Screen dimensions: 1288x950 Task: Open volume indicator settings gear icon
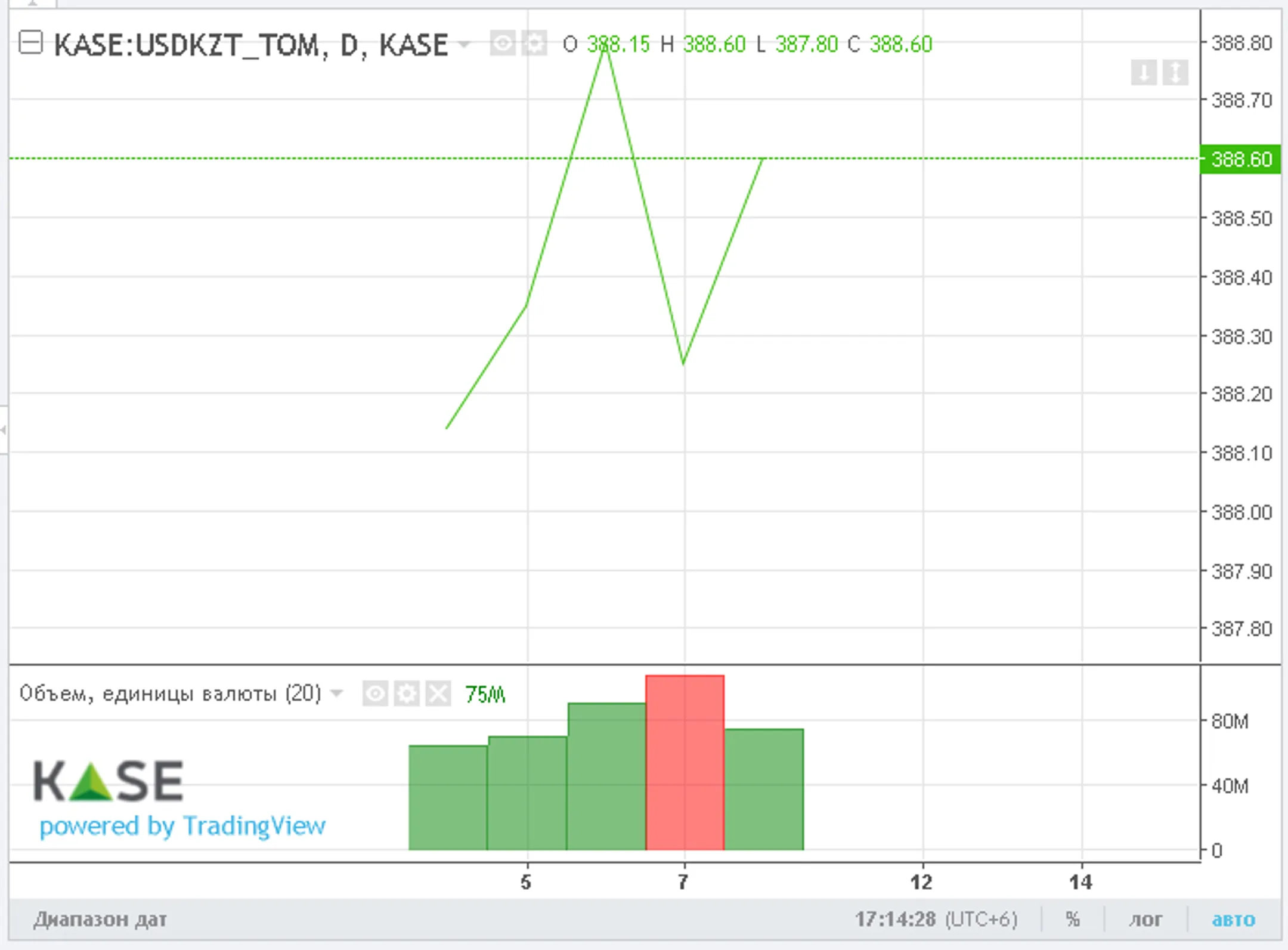pyautogui.click(x=407, y=694)
